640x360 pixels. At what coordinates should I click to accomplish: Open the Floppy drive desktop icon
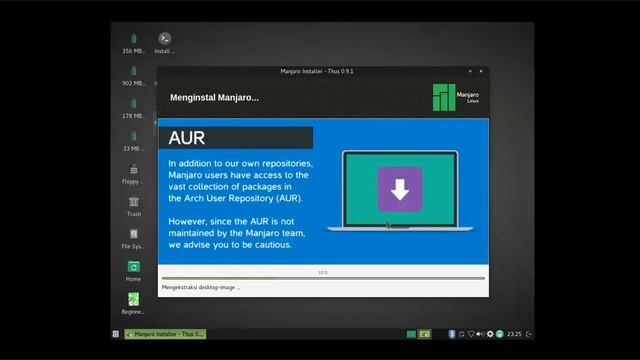(133, 174)
